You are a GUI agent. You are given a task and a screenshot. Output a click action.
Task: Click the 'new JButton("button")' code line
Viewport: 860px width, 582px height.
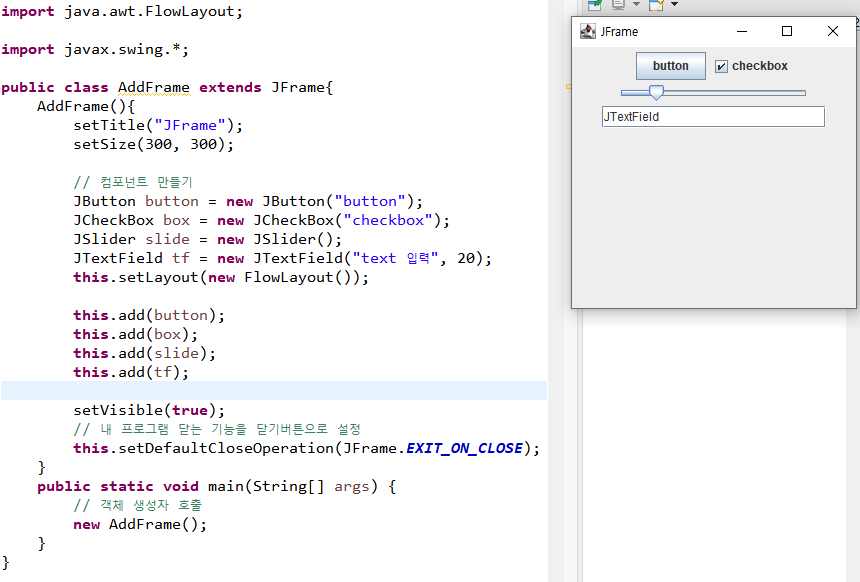coord(248,201)
